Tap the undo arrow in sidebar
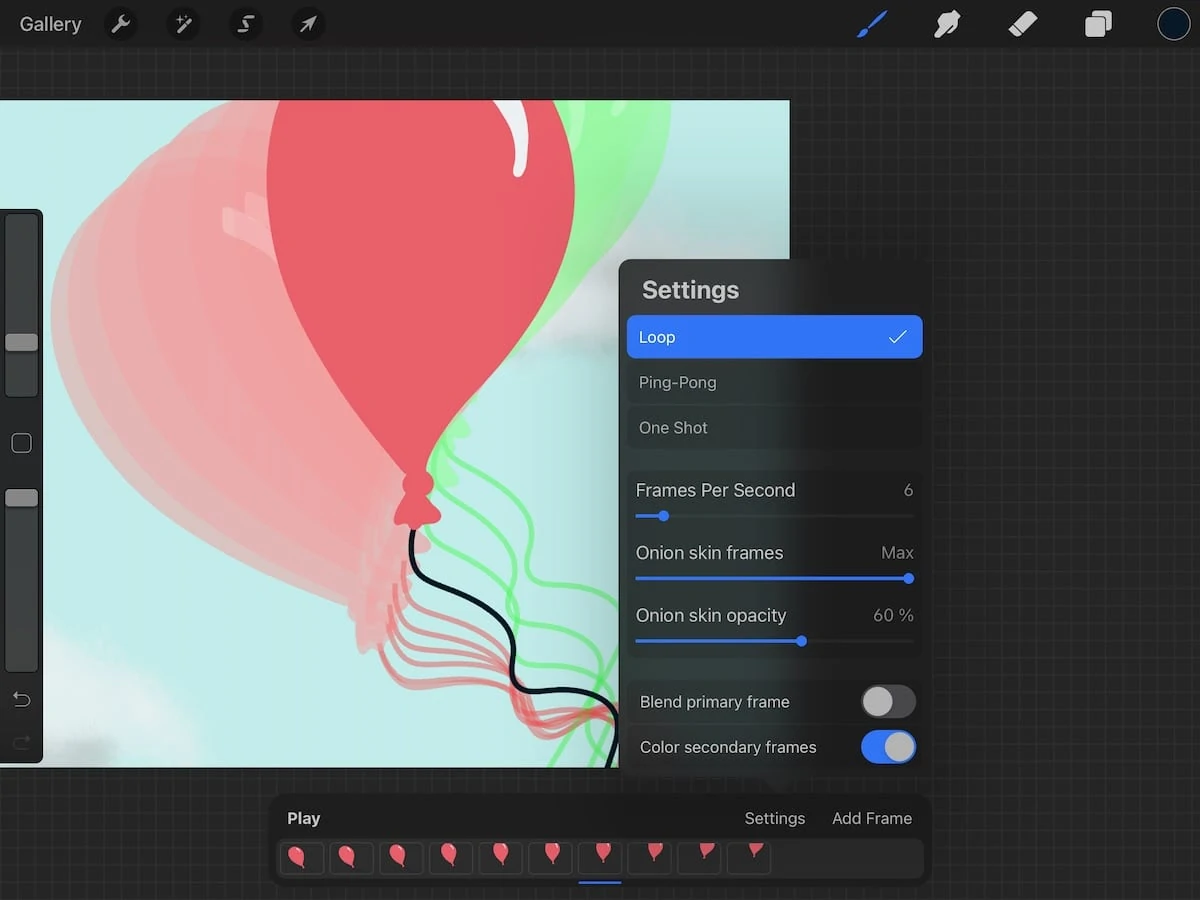The width and height of the screenshot is (1200, 900). pos(21,699)
